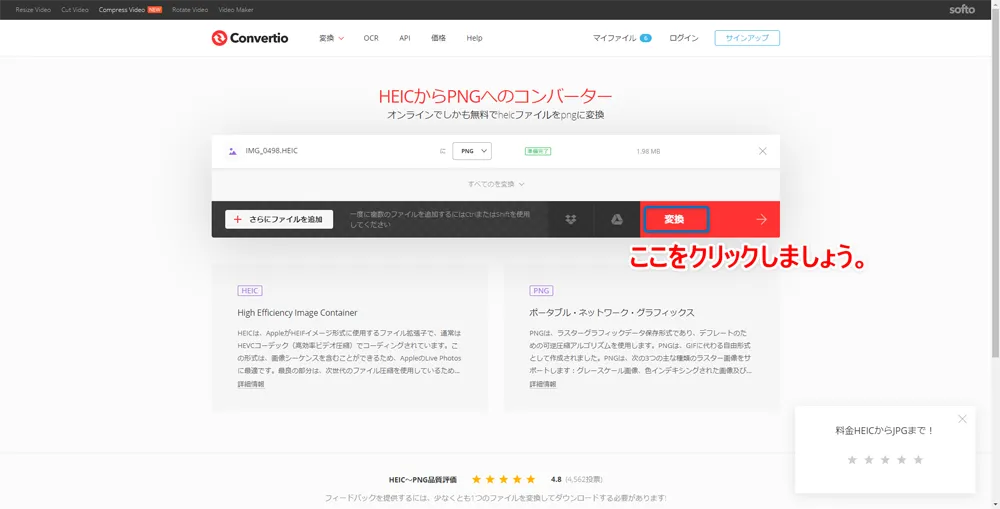Rate two stars in the popup
The width and height of the screenshot is (1000, 509).
pyautogui.click(x=869, y=460)
